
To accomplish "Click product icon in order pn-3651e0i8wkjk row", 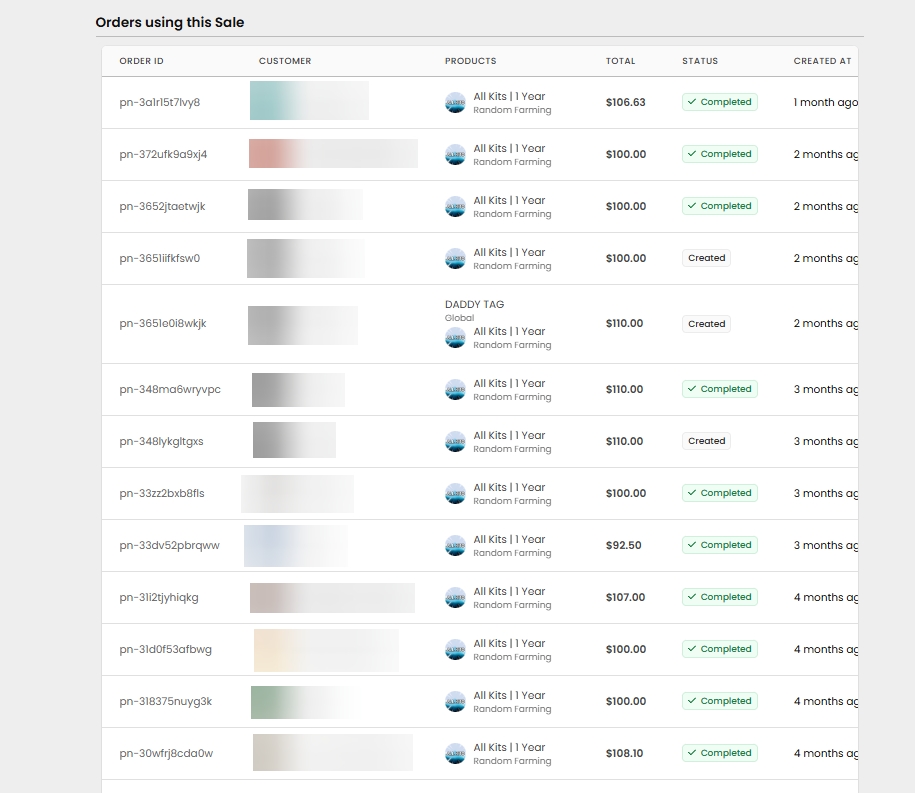I will tap(455, 338).
